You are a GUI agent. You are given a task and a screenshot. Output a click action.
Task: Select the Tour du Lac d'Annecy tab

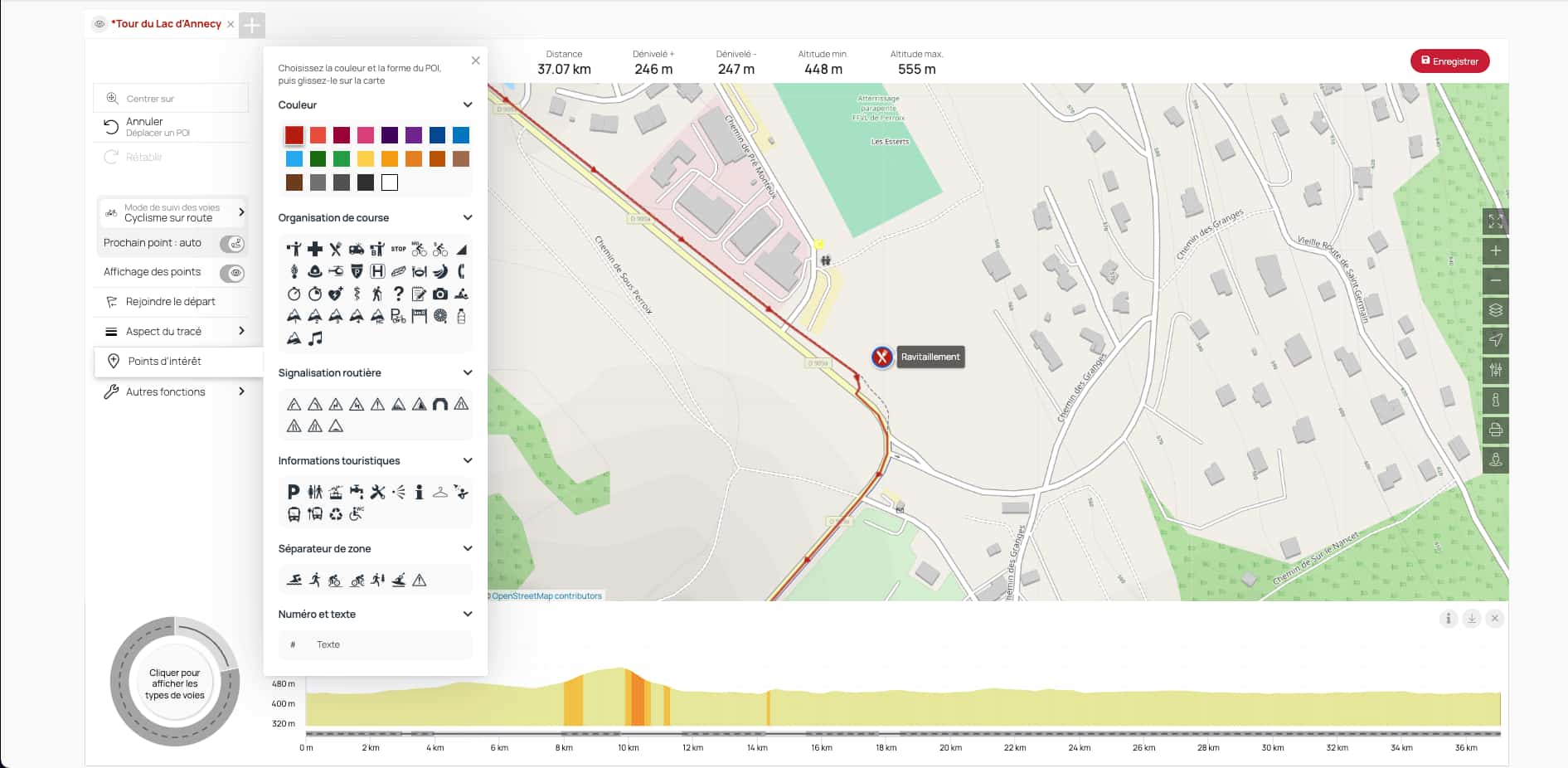click(168, 24)
